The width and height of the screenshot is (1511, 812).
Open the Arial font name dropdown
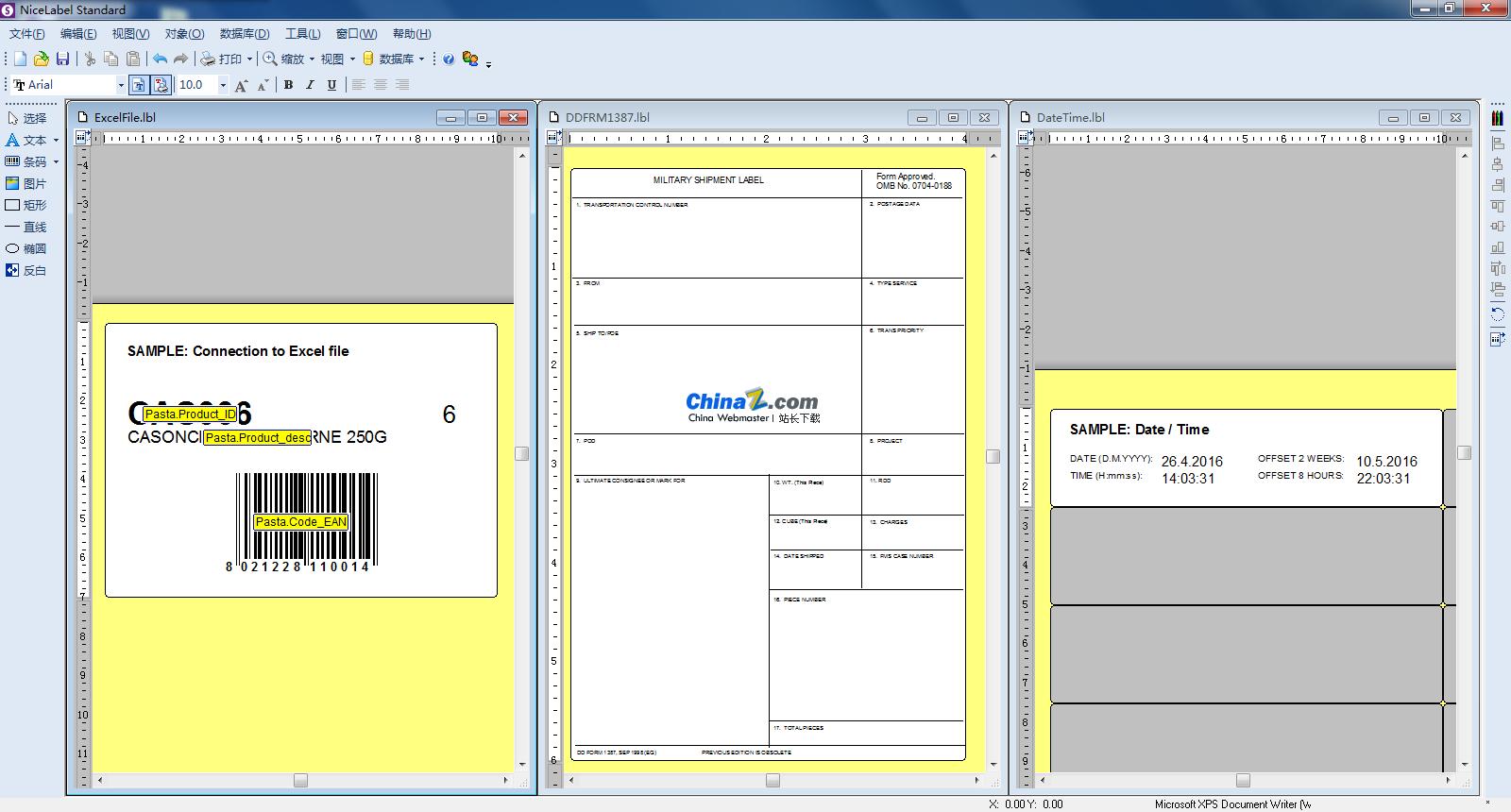click(121, 85)
